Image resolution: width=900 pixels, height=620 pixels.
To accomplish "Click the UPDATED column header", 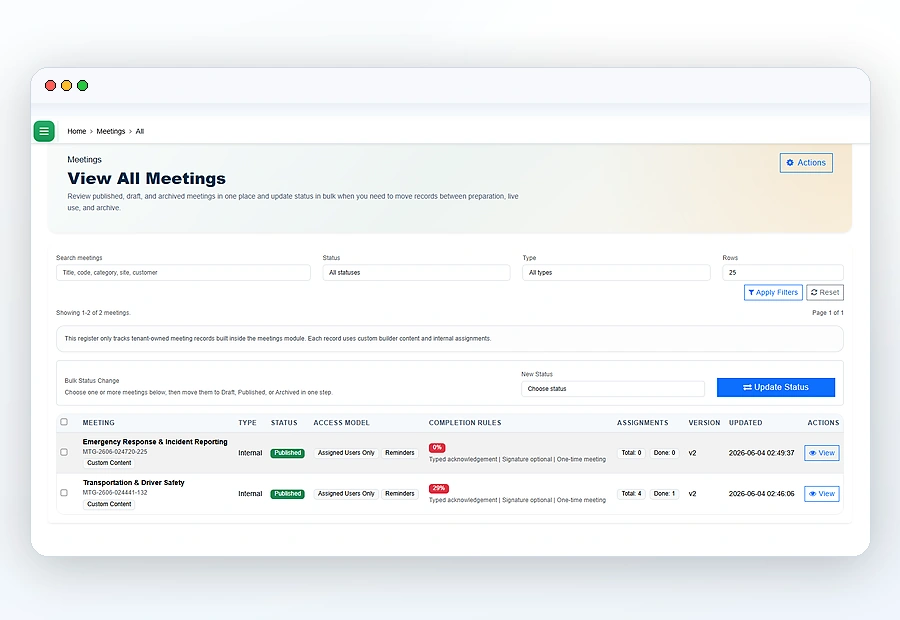I will (746, 423).
